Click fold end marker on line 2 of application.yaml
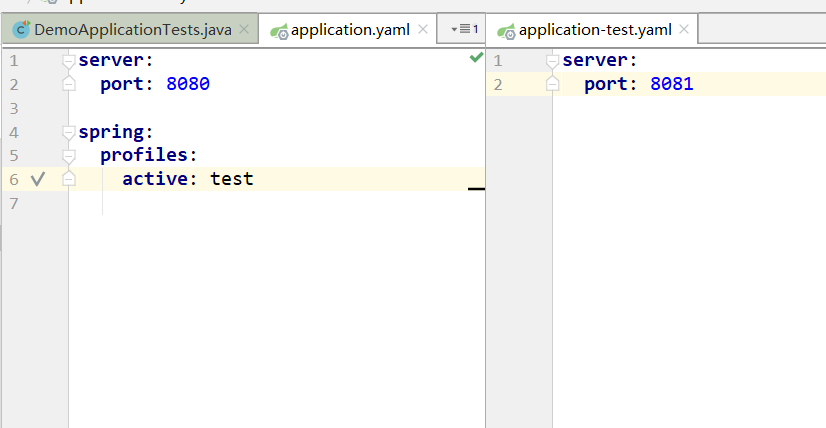 [x=68, y=84]
